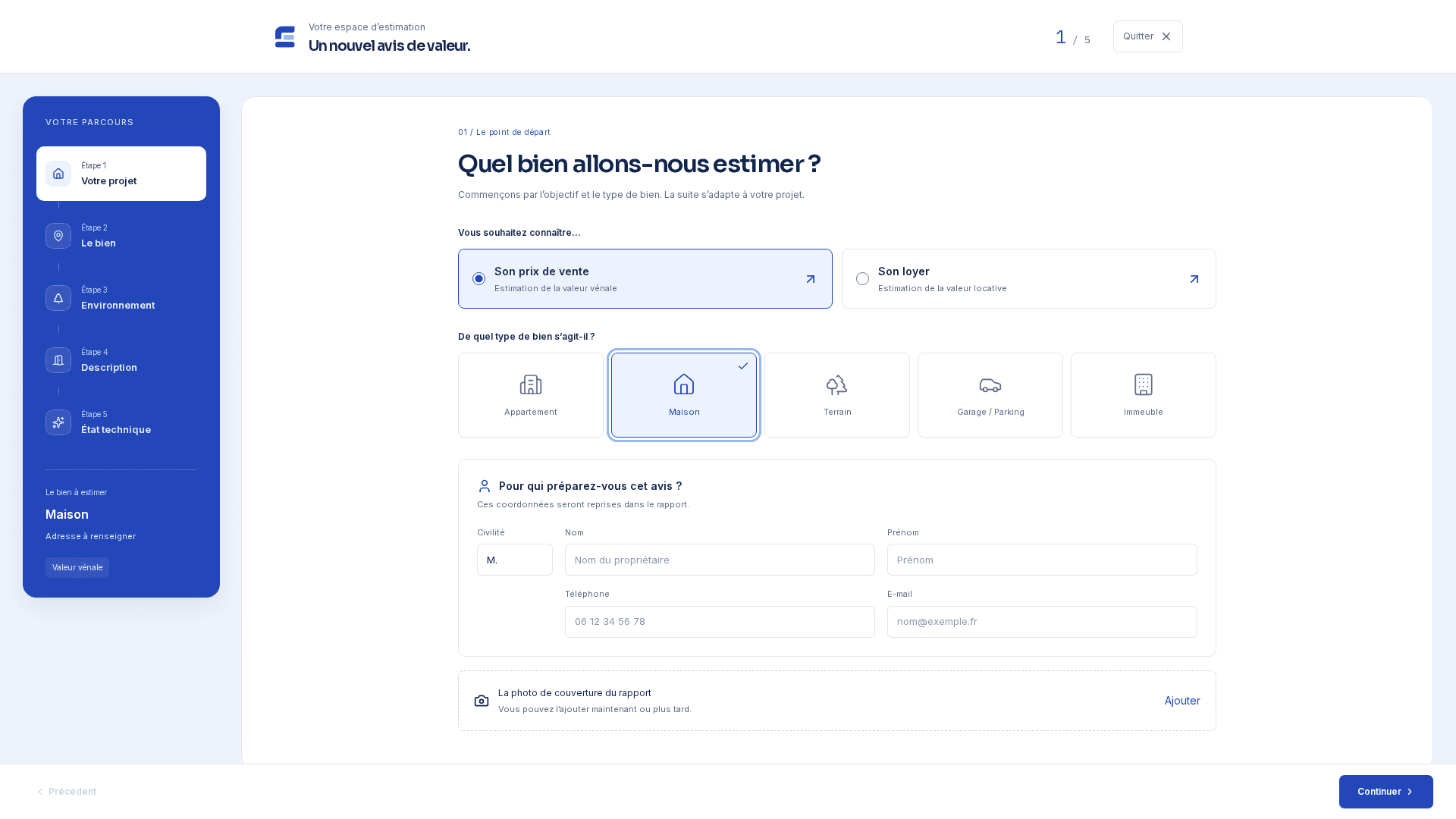1456x819 pixels.
Task: Click the sparkle icon of Étape 5
Action: [58, 422]
